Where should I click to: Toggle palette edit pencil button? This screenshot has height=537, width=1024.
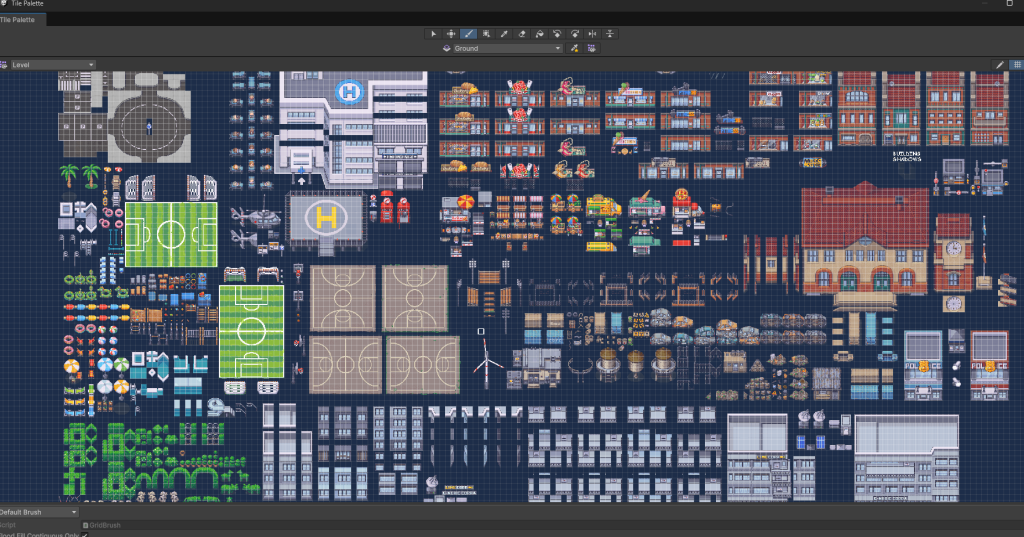pyautogui.click(x=999, y=65)
